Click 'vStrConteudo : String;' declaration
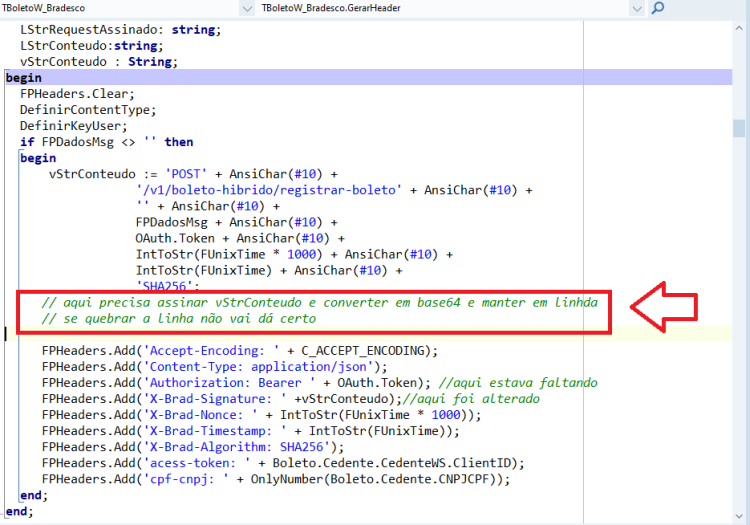Image resolution: width=750 pixels, height=525 pixels. click(x=99, y=62)
